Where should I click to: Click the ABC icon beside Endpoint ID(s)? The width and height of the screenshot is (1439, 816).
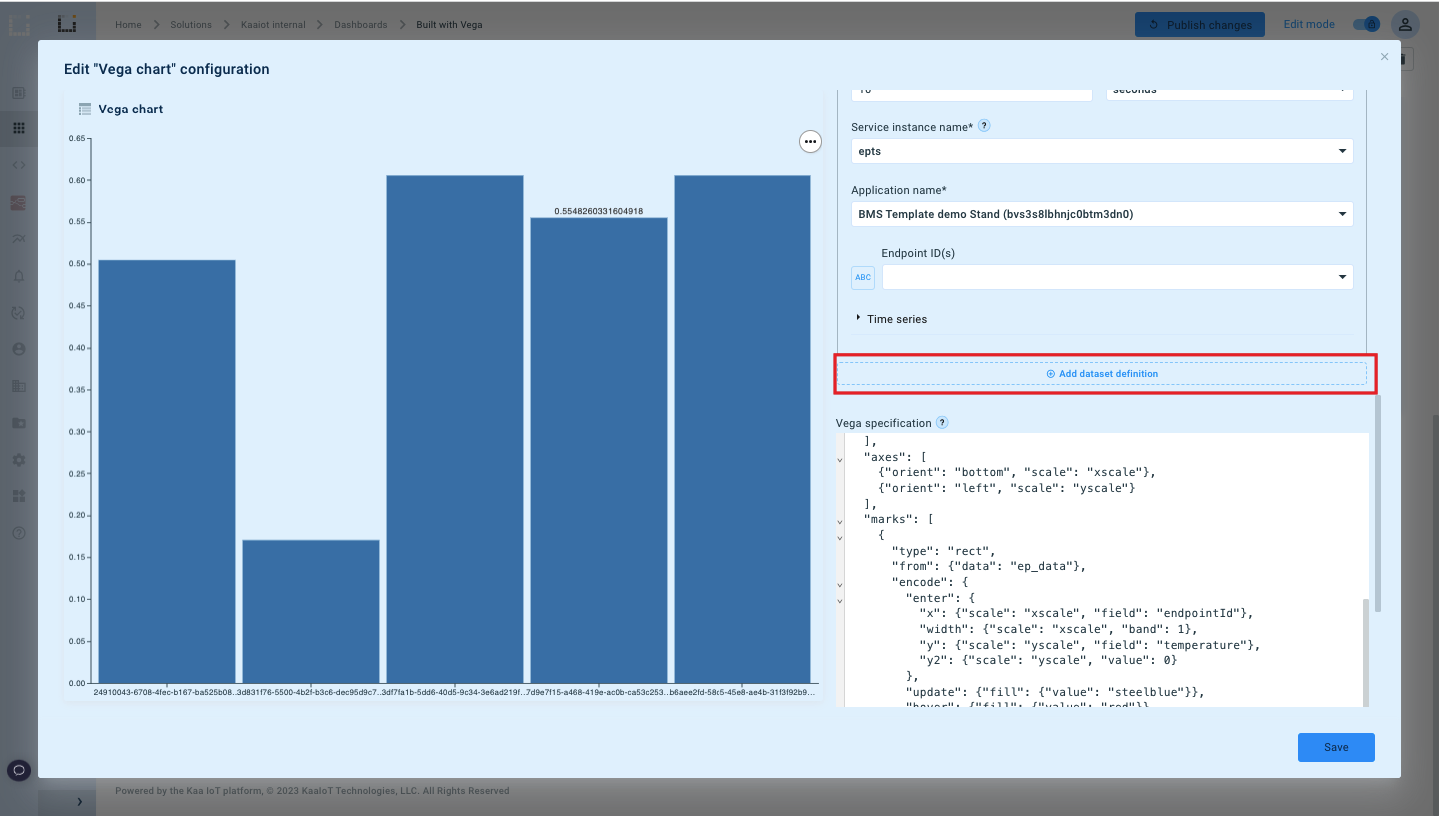point(863,277)
